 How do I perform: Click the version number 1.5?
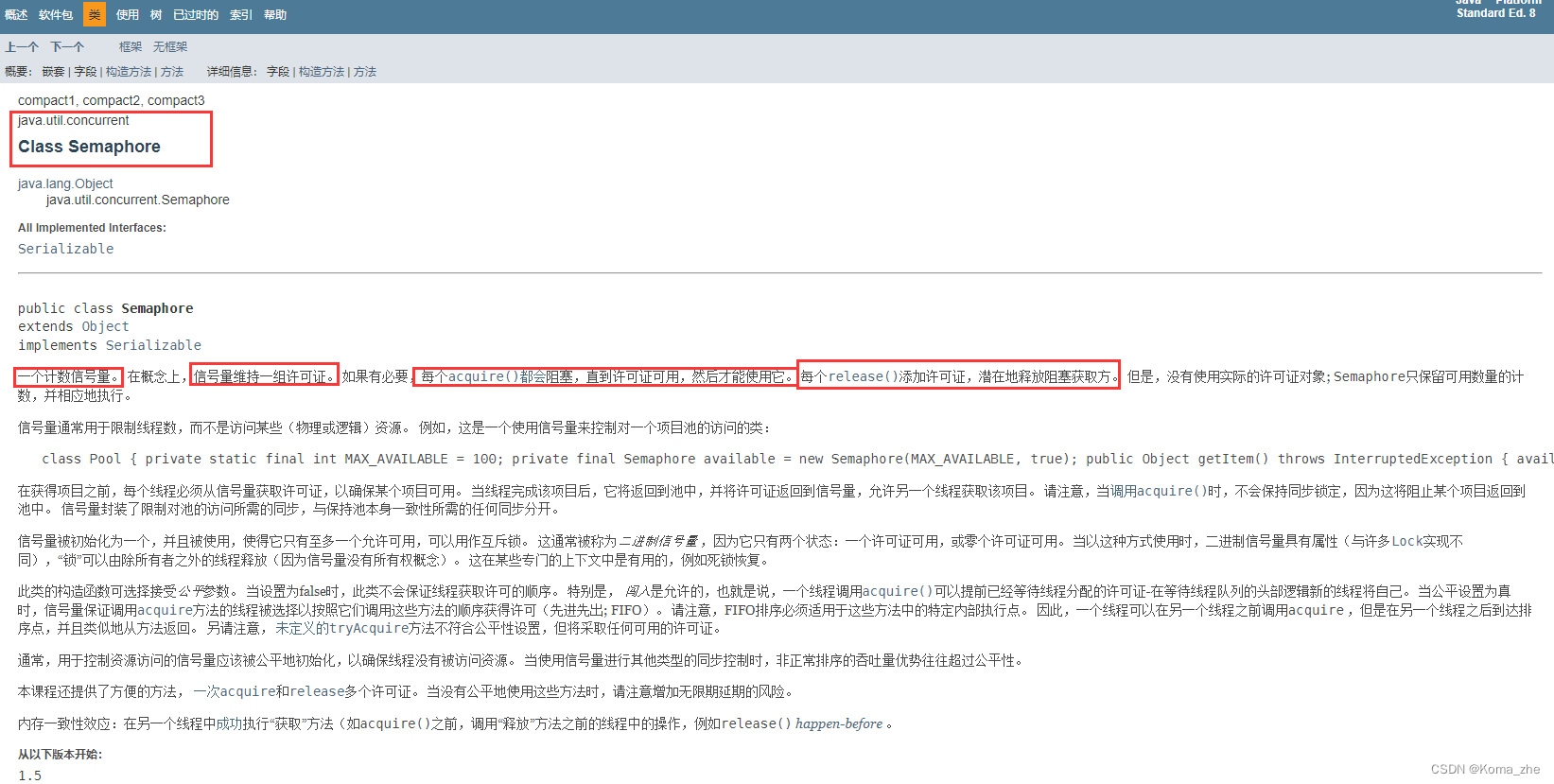coord(29,775)
